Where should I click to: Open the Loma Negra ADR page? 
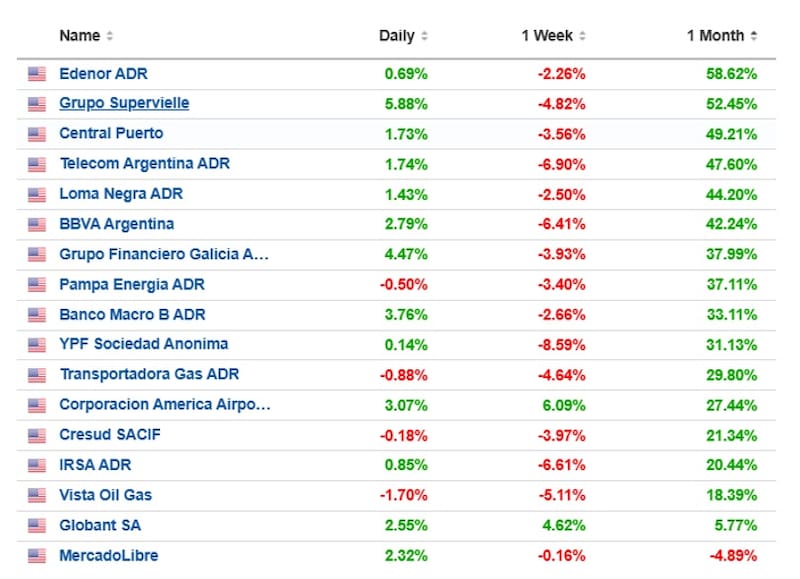(121, 194)
